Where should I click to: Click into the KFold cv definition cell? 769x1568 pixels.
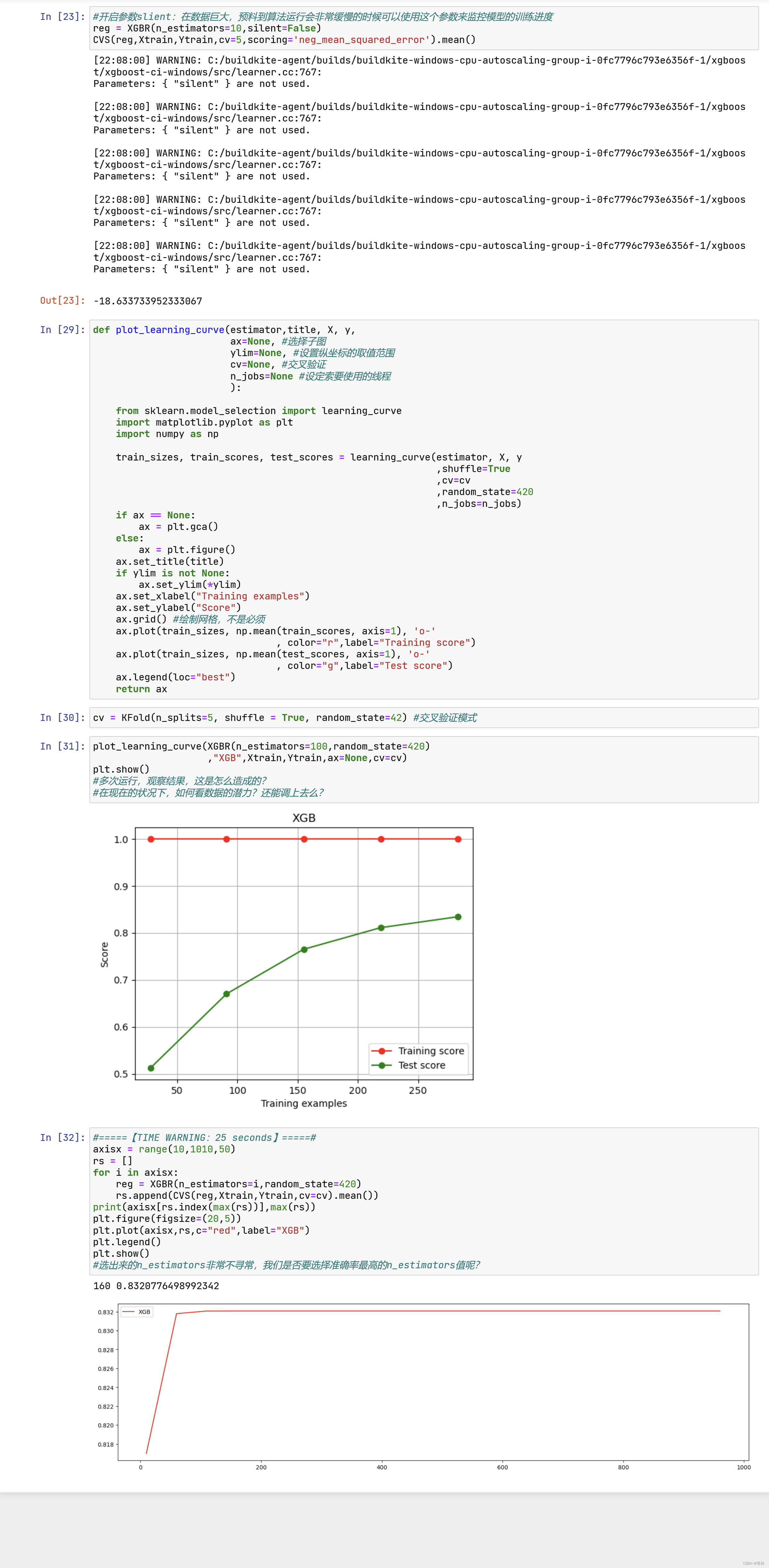click(x=424, y=718)
